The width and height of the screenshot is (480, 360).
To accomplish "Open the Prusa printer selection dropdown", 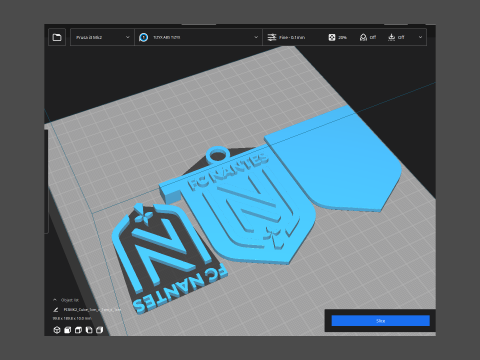I will point(102,37).
